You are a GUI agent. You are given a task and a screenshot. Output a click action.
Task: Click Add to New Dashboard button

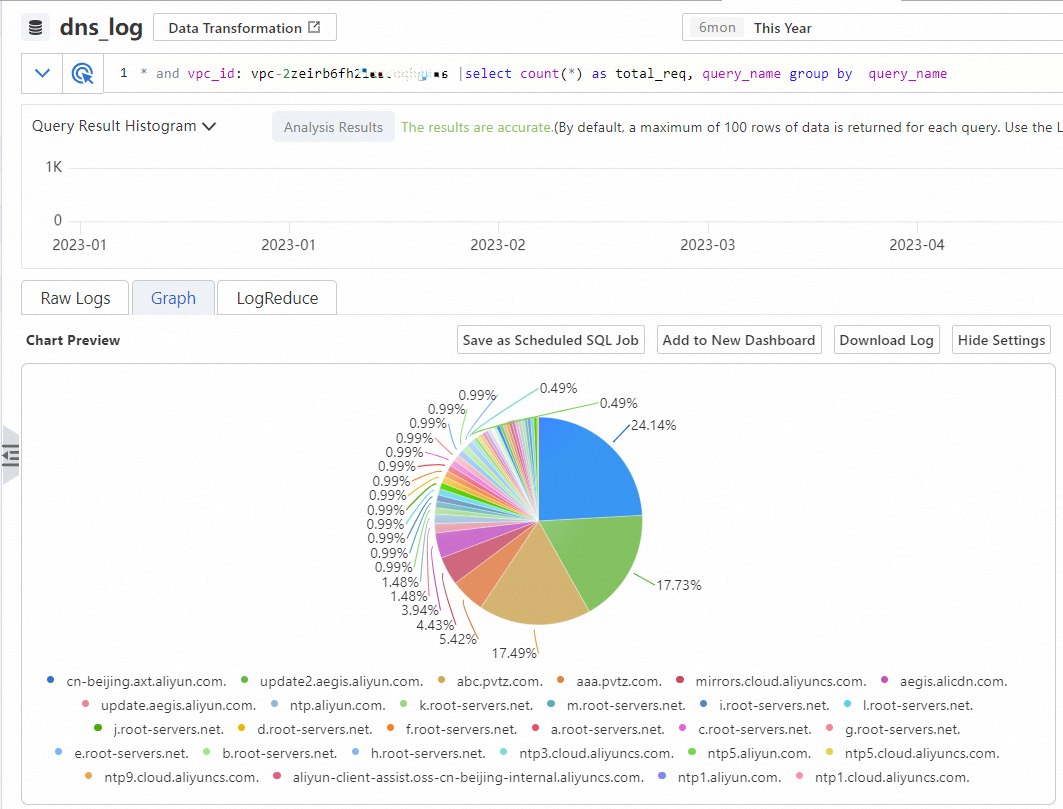[x=739, y=340]
